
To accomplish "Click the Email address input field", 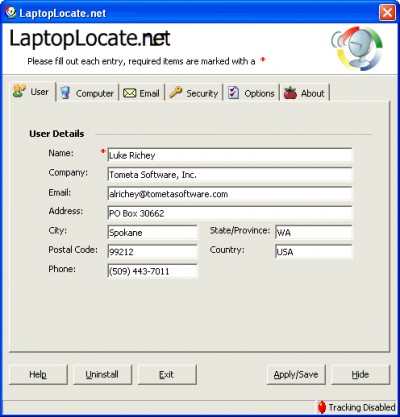I will [x=230, y=194].
